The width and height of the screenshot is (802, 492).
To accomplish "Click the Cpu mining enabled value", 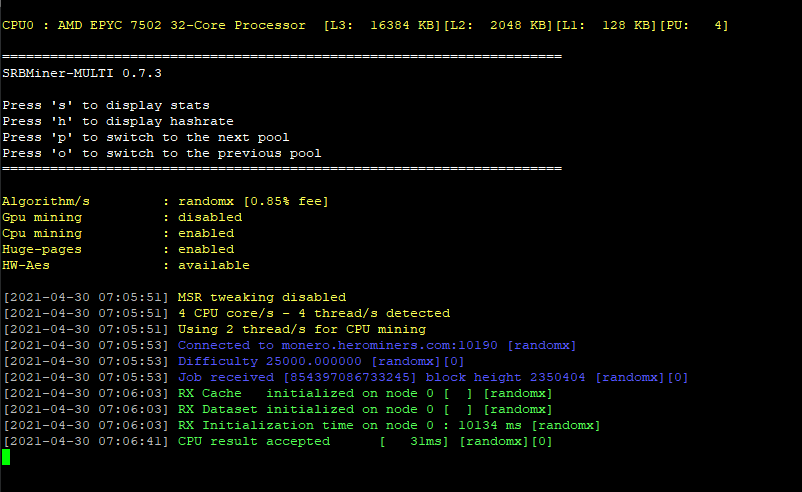I will pyautogui.click(x=206, y=233).
